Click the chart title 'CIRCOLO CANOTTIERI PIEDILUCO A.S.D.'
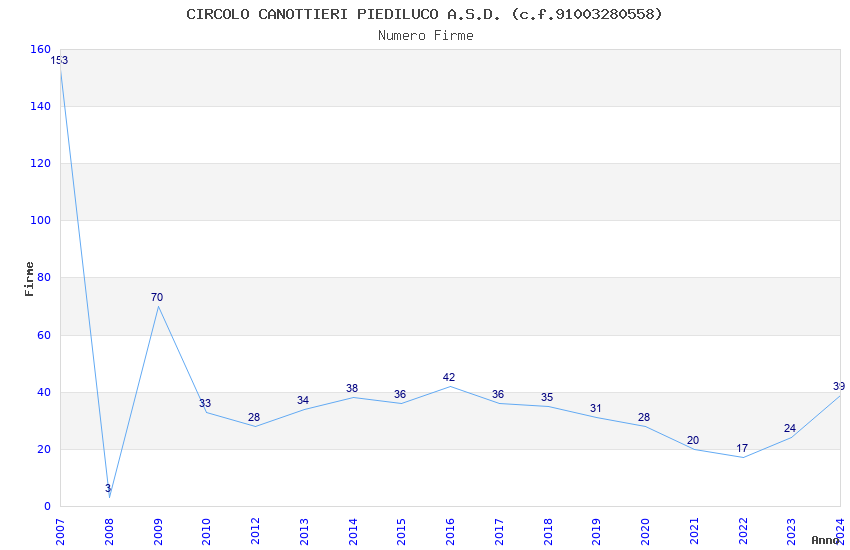The height and width of the screenshot is (550, 850). pos(343,14)
